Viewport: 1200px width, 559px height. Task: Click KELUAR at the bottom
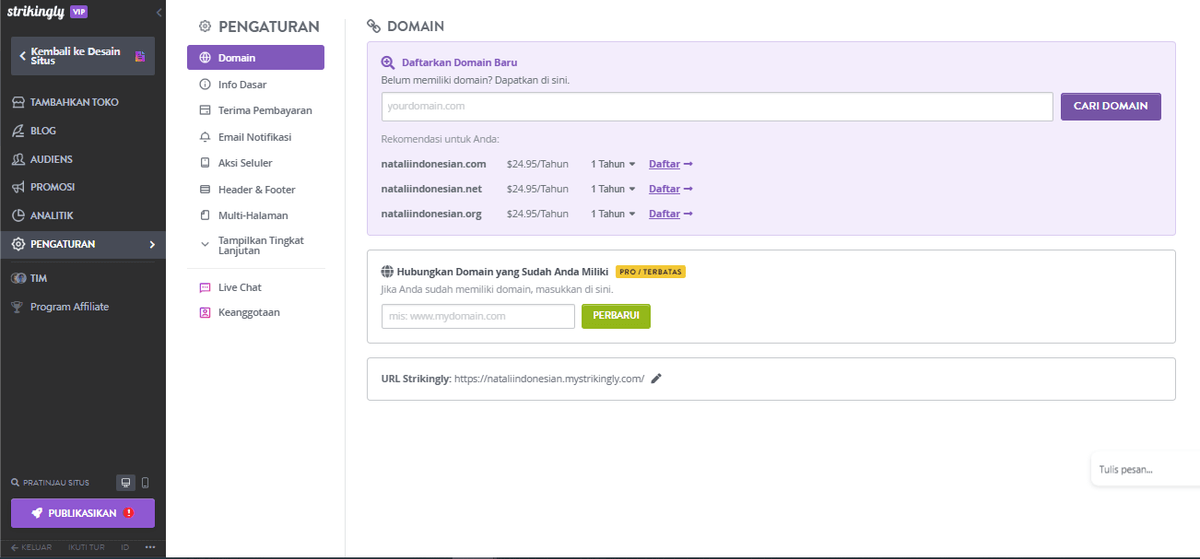pos(31,547)
